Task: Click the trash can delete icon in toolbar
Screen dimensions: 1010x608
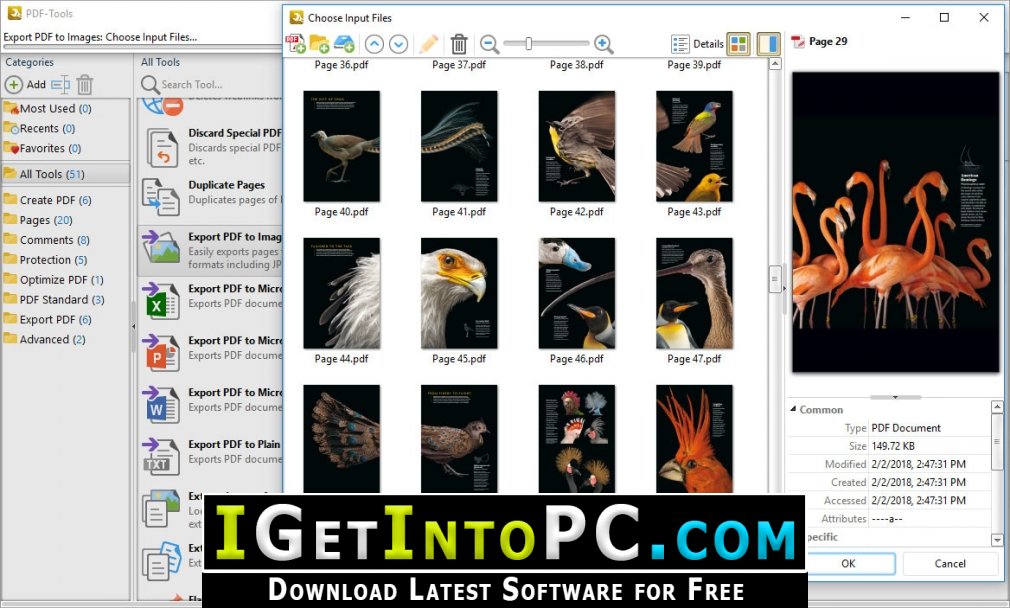Action: pos(459,44)
